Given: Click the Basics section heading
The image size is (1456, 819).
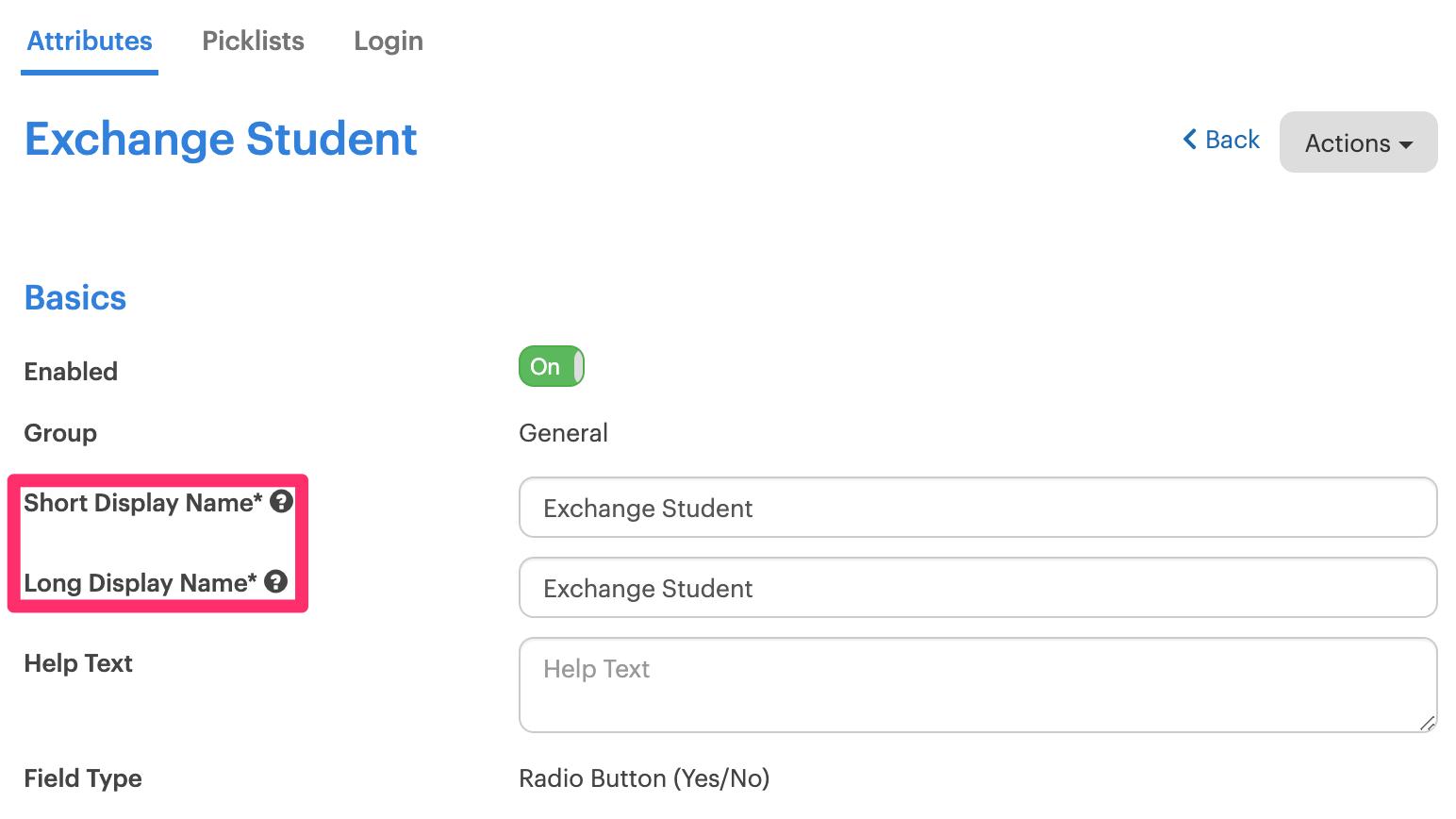Looking at the screenshot, I should pyautogui.click(x=75, y=298).
